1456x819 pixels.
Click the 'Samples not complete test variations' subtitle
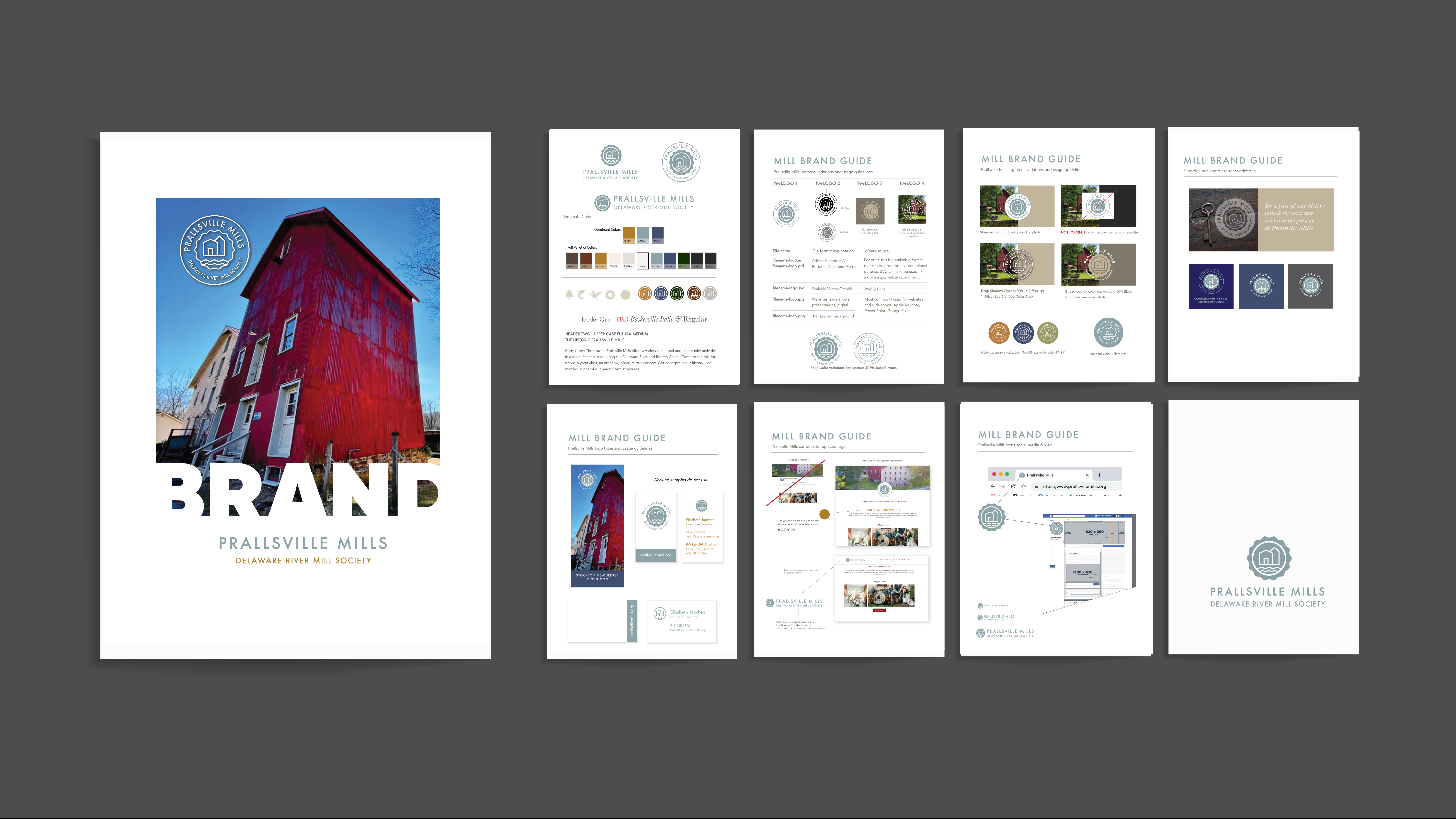(1220, 171)
